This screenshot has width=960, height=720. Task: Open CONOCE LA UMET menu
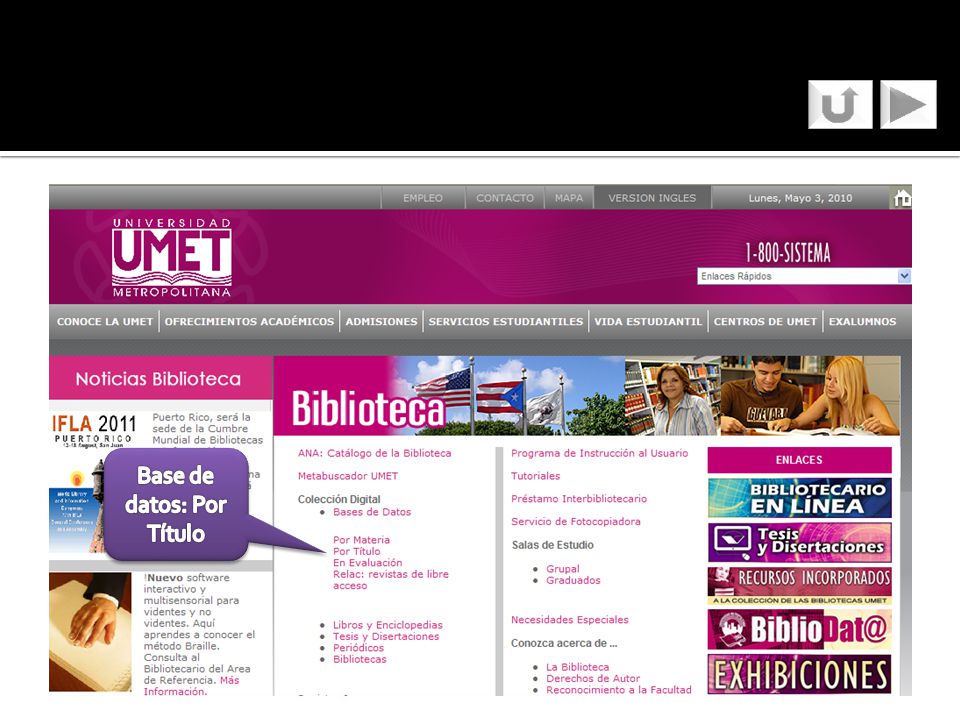click(105, 321)
